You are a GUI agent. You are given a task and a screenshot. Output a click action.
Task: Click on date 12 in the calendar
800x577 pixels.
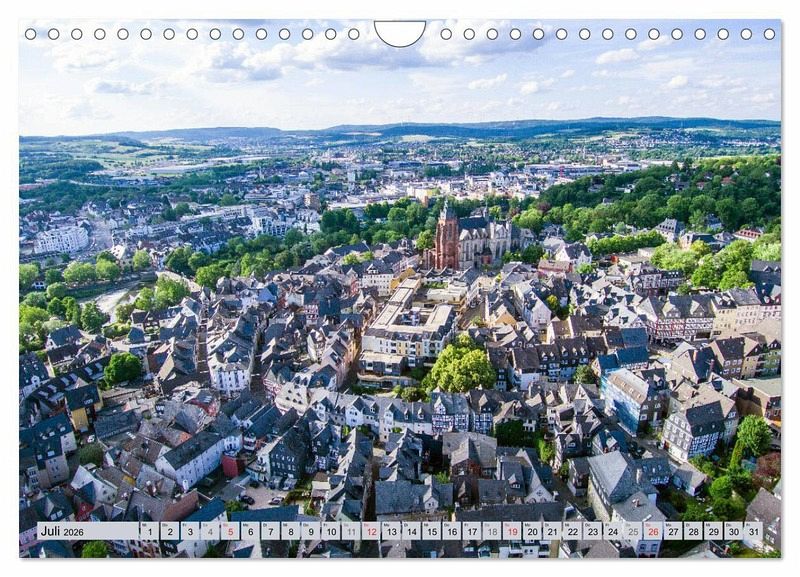tap(370, 531)
